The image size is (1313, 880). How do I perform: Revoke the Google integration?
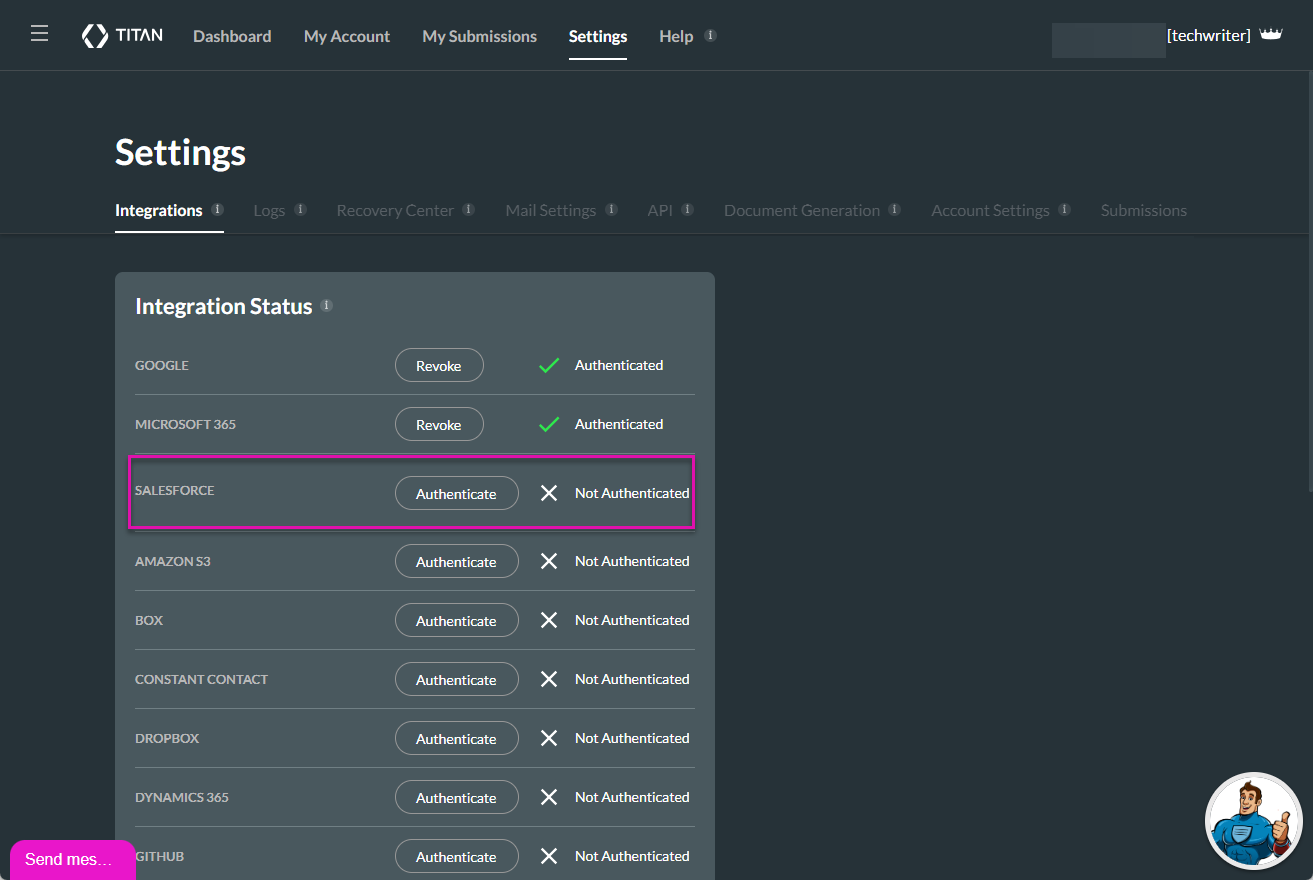tap(439, 365)
